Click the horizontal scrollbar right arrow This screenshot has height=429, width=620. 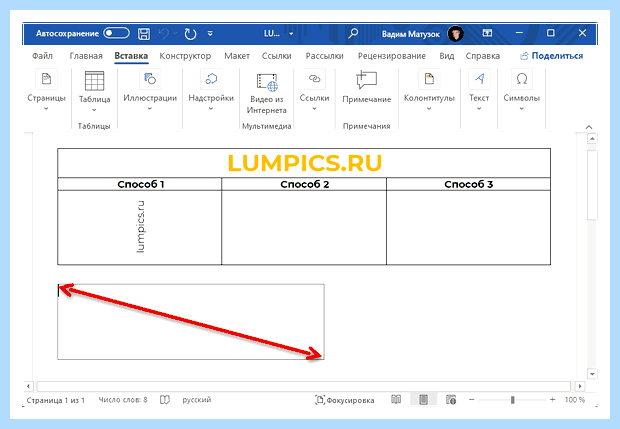[x=580, y=386]
